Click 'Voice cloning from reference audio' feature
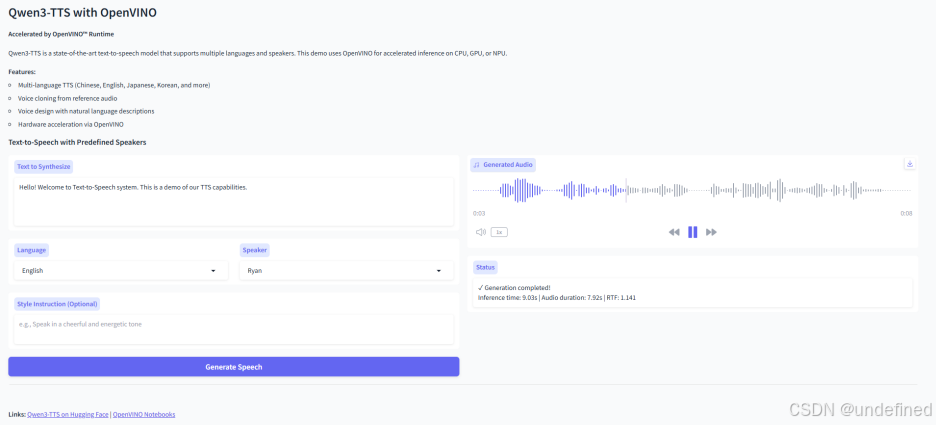 pyautogui.click(x=67, y=98)
